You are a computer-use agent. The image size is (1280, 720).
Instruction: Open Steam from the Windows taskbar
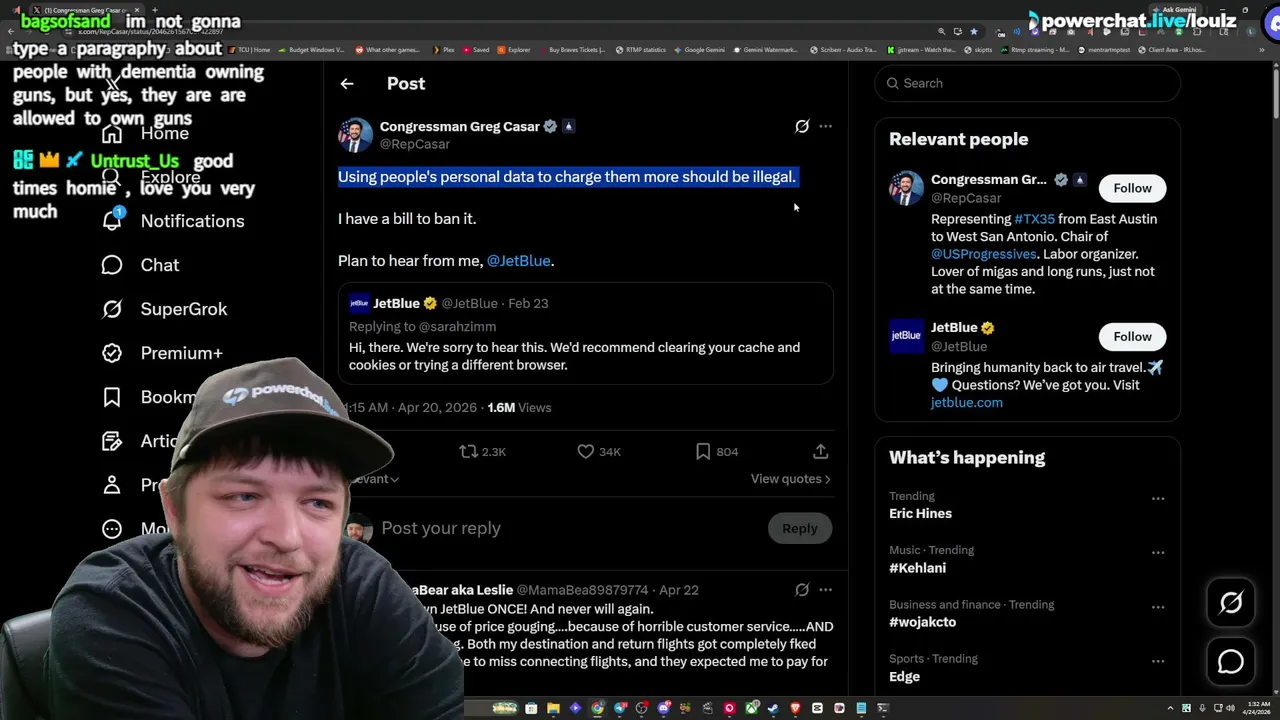[x=772, y=708]
